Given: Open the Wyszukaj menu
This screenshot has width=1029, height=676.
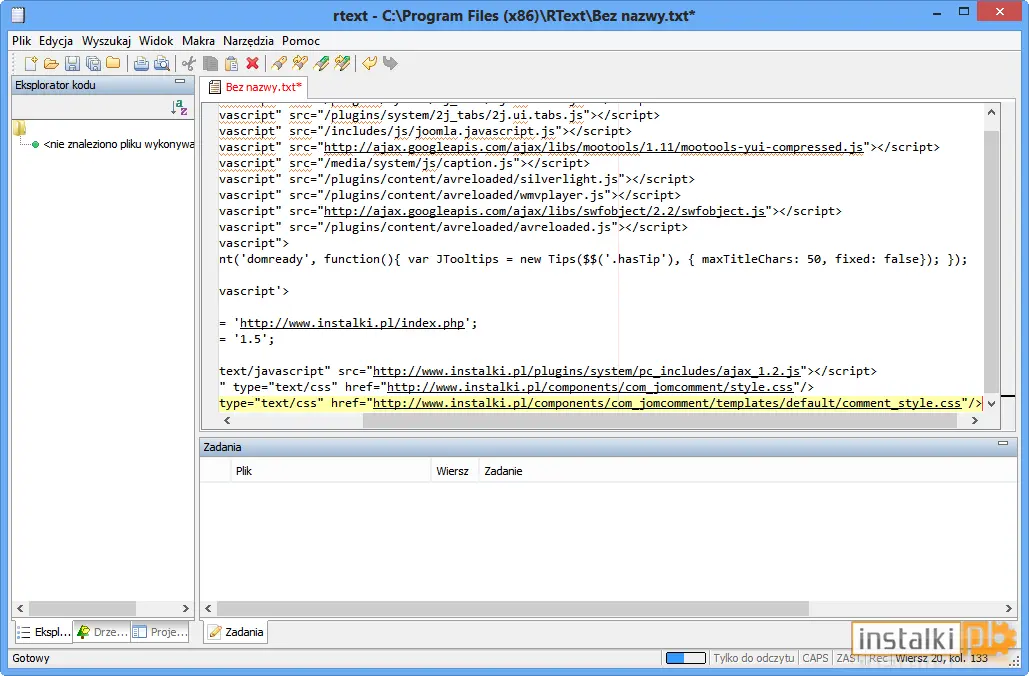Looking at the screenshot, I should pyautogui.click(x=106, y=41).
